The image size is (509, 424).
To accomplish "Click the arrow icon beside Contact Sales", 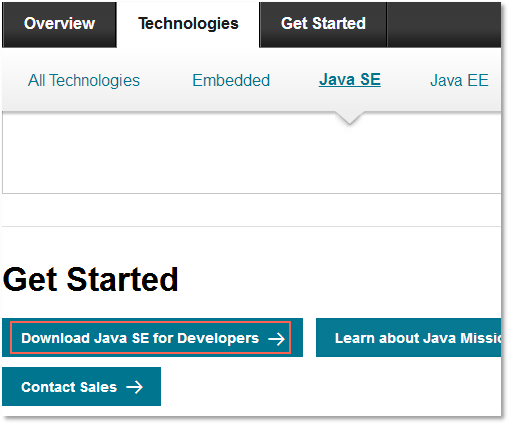I will pos(134,387).
